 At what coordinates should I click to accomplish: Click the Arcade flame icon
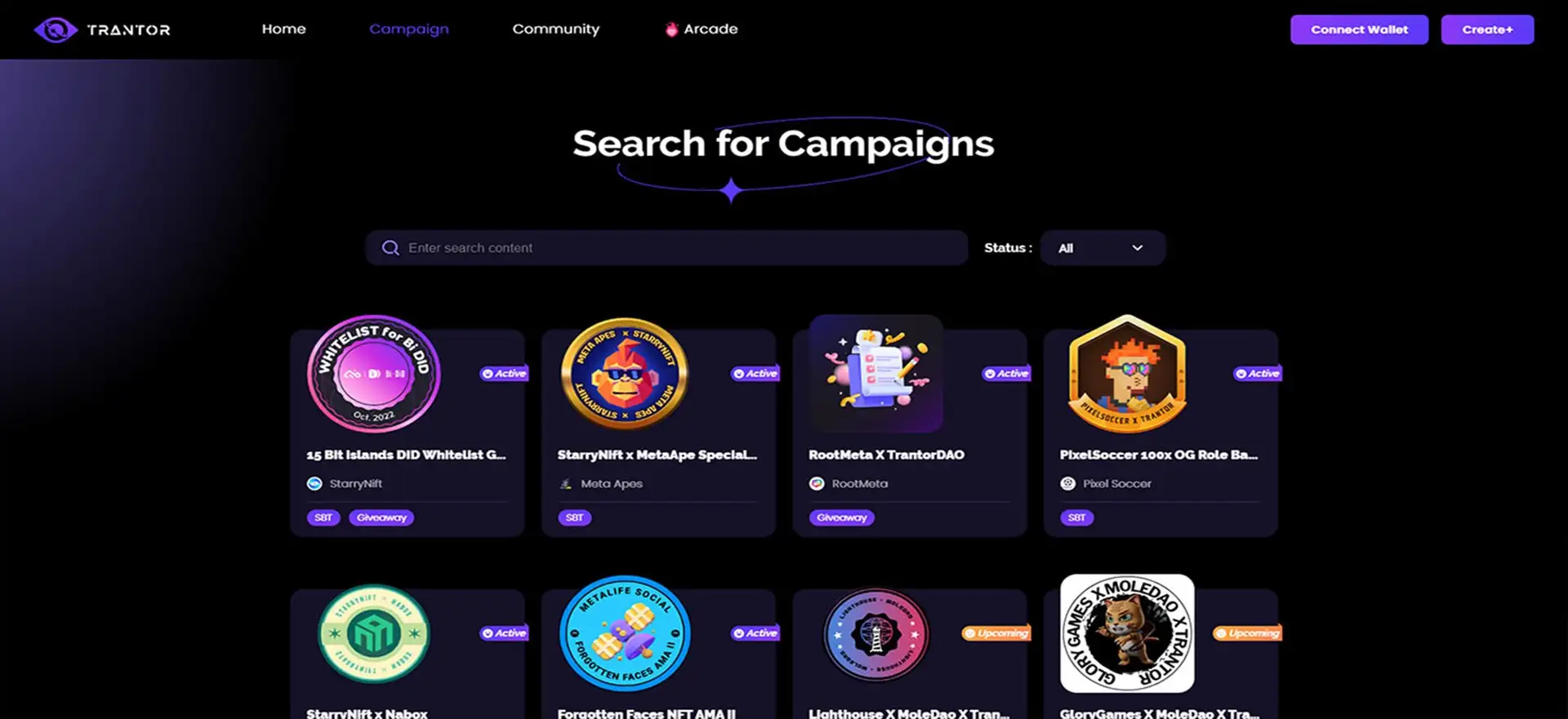671,29
